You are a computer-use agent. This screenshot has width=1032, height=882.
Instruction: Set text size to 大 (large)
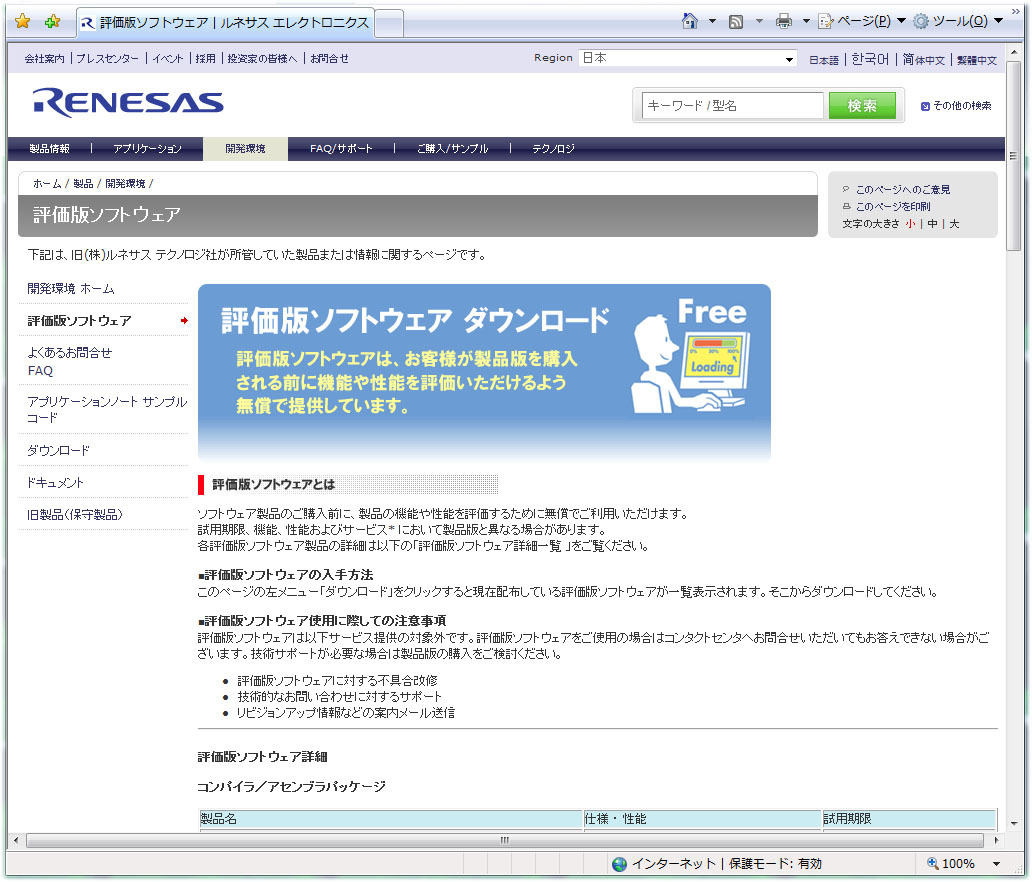[x=954, y=224]
